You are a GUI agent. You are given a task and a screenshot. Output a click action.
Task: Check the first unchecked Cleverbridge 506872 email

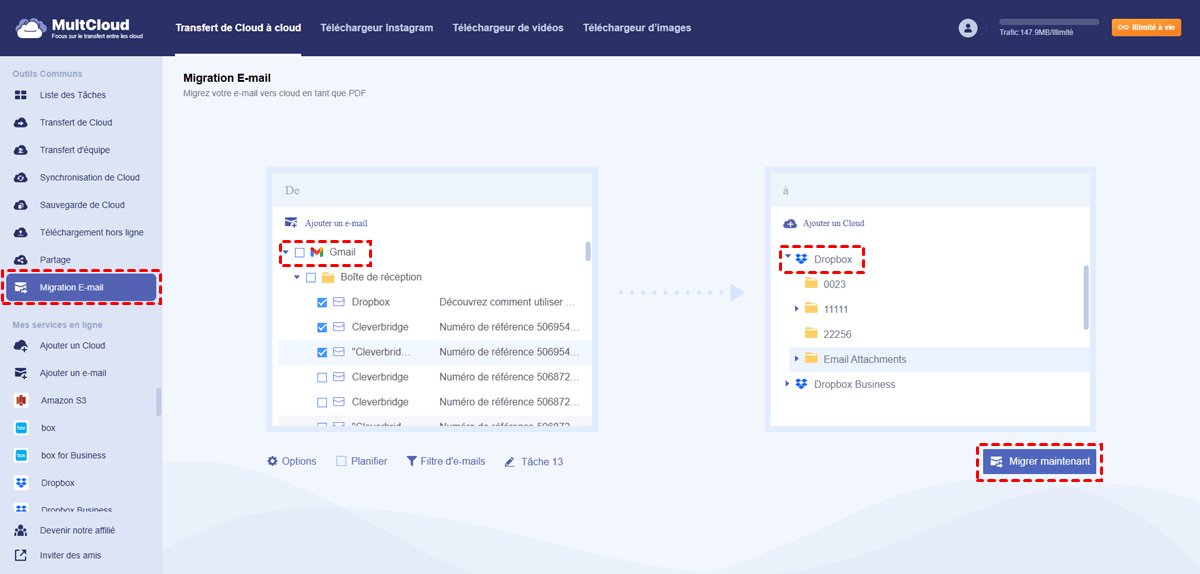pos(322,377)
